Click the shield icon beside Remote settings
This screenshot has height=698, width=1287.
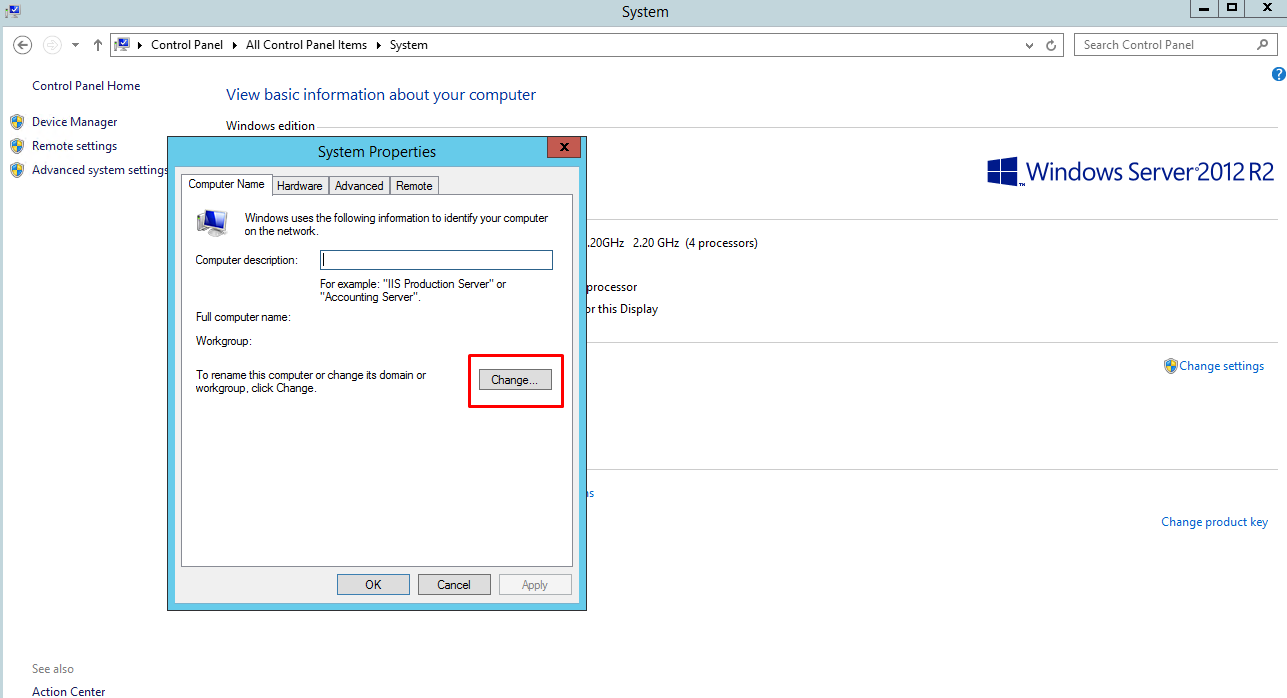17,146
